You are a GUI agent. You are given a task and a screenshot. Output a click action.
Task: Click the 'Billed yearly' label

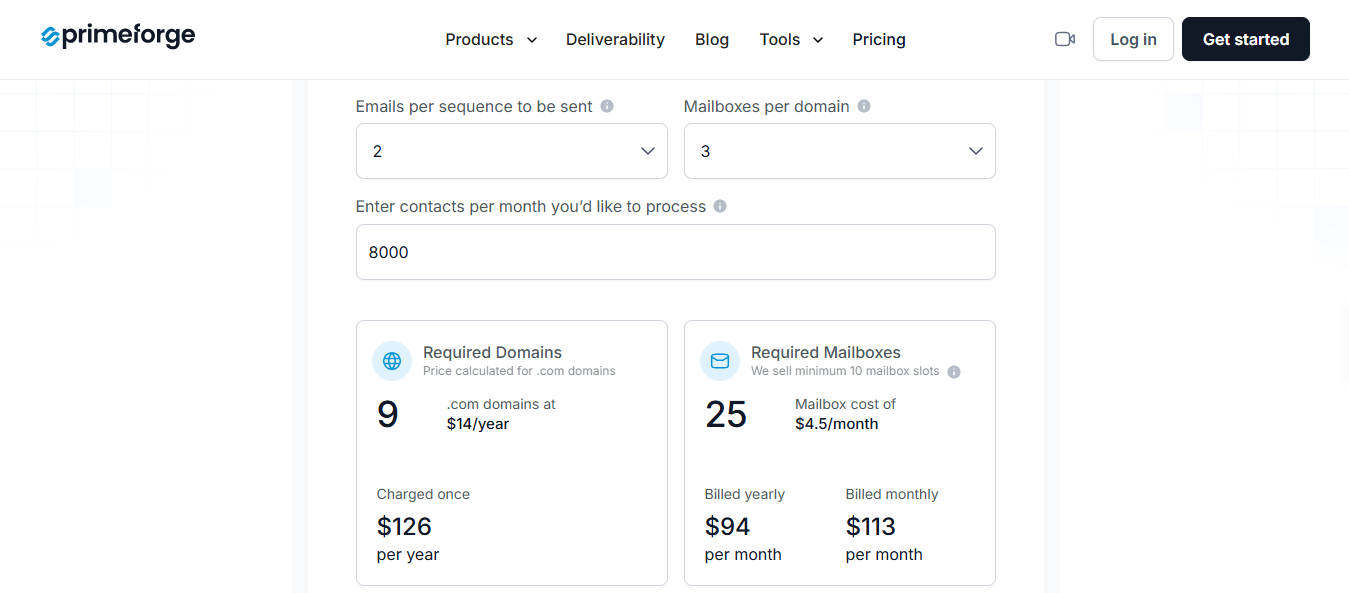coord(745,494)
